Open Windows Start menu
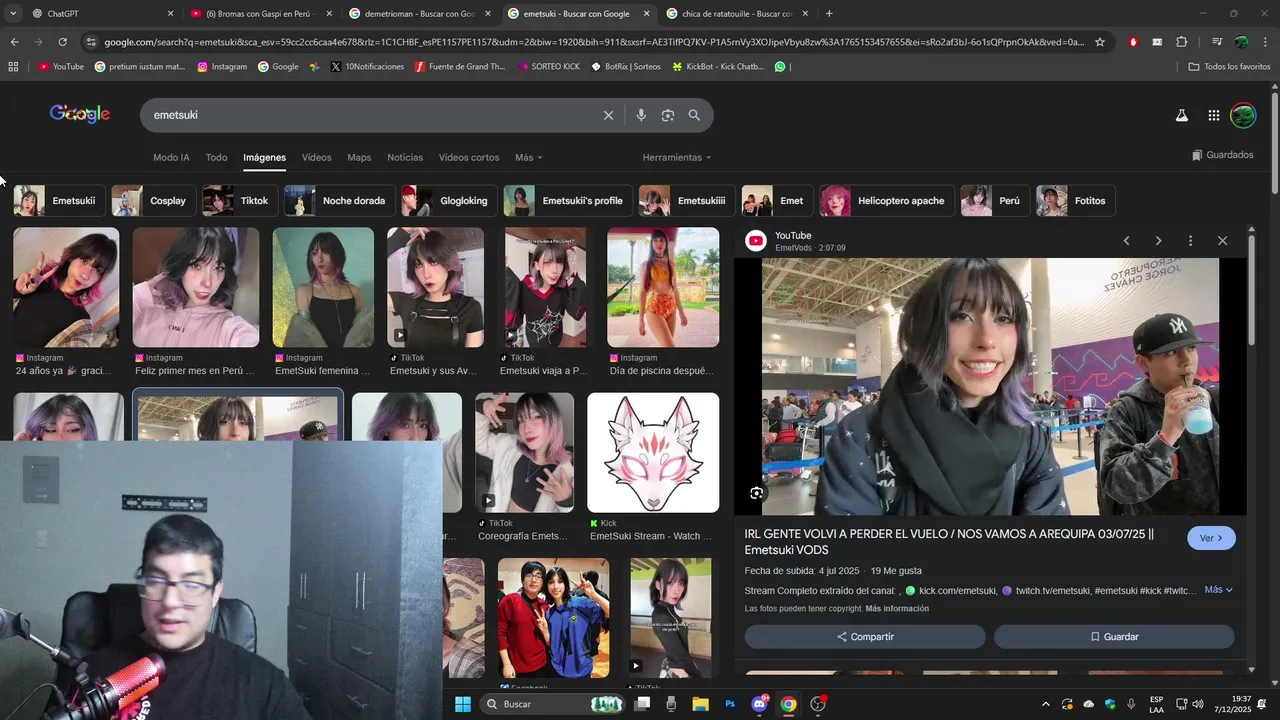 pos(463,704)
